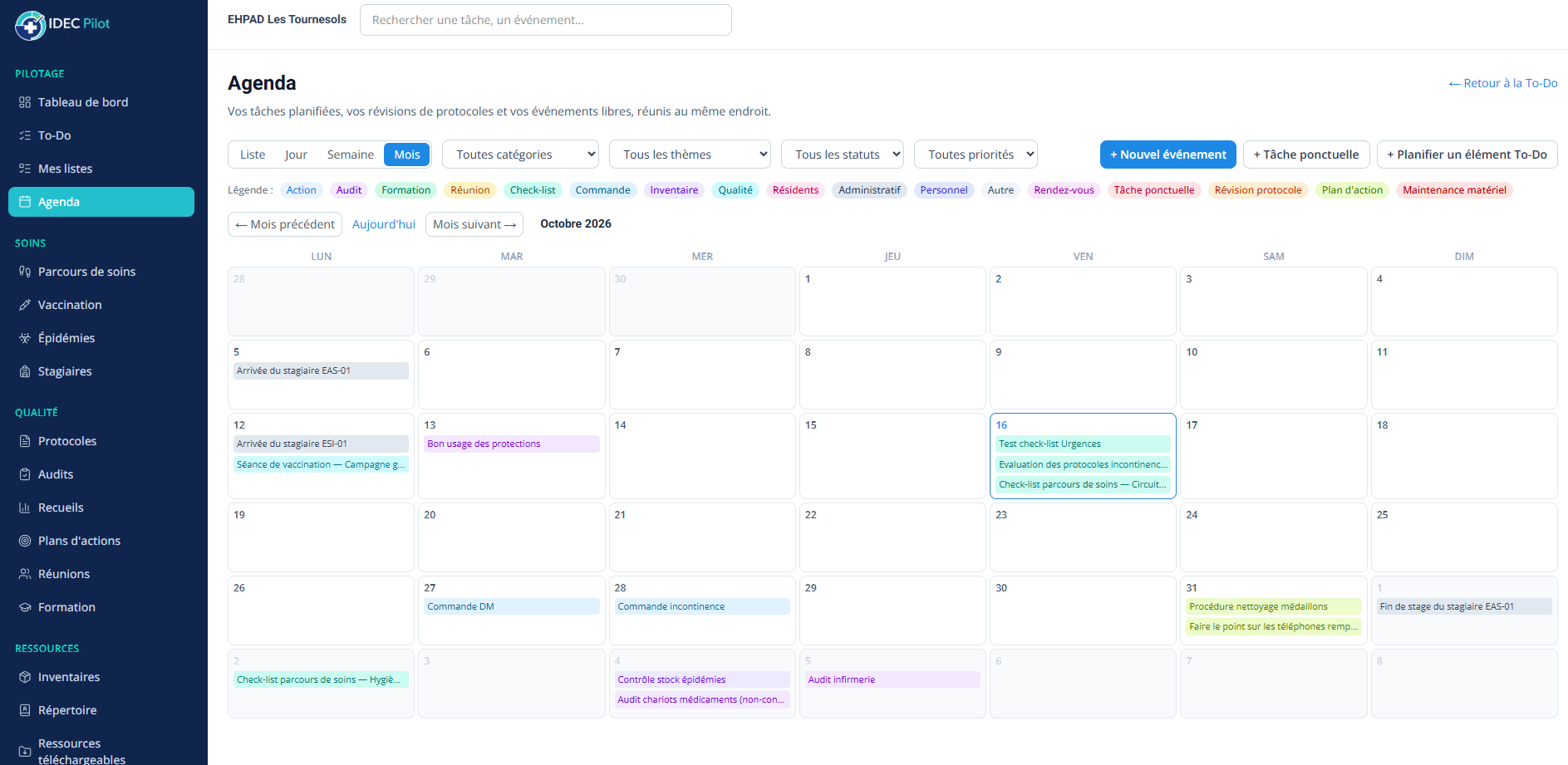Click the Nouvel événement button
Viewport: 1568px width, 765px height.
(x=1167, y=154)
